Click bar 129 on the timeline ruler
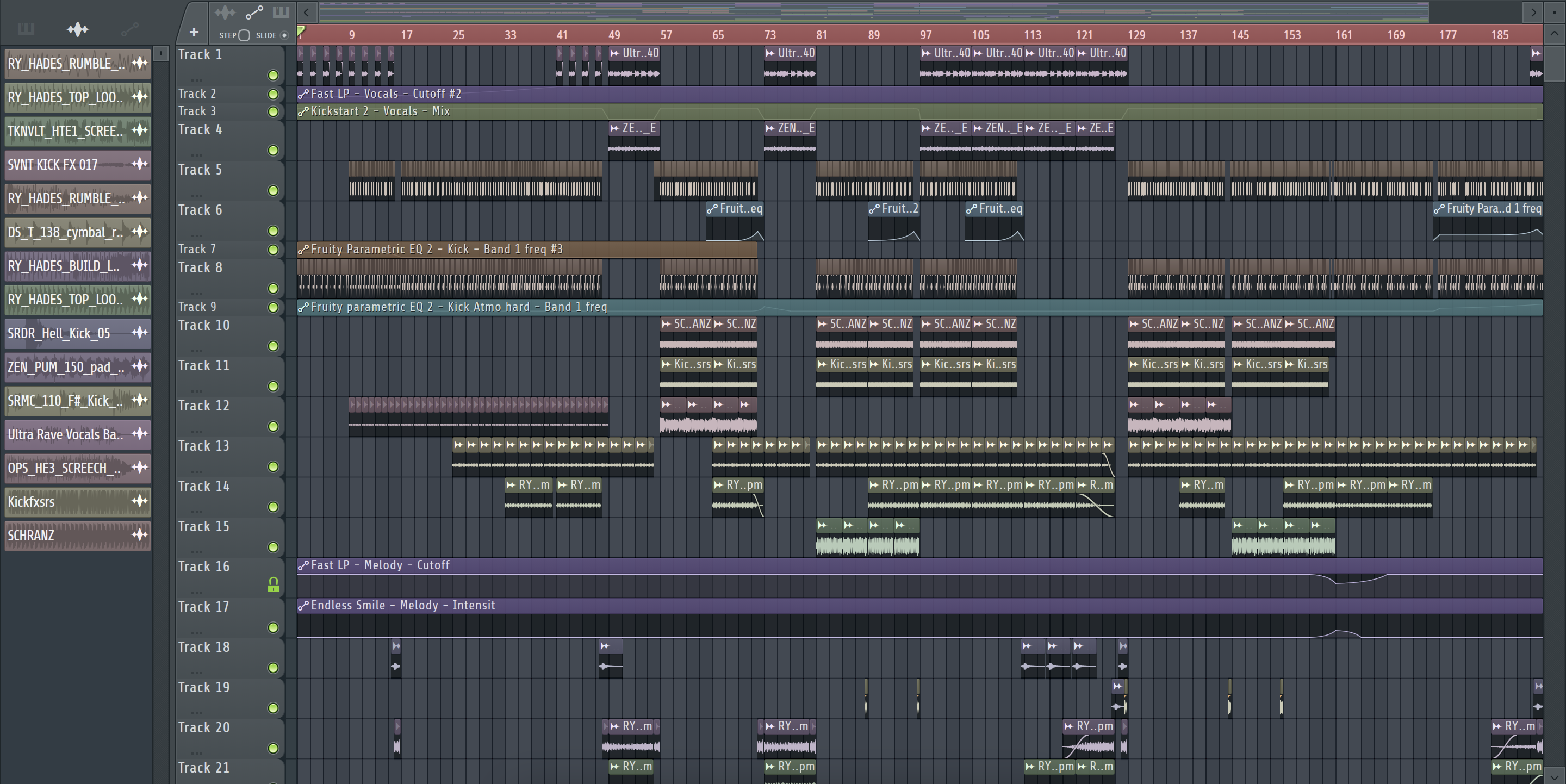Screen dimensions: 1566x784 pos(1136,35)
